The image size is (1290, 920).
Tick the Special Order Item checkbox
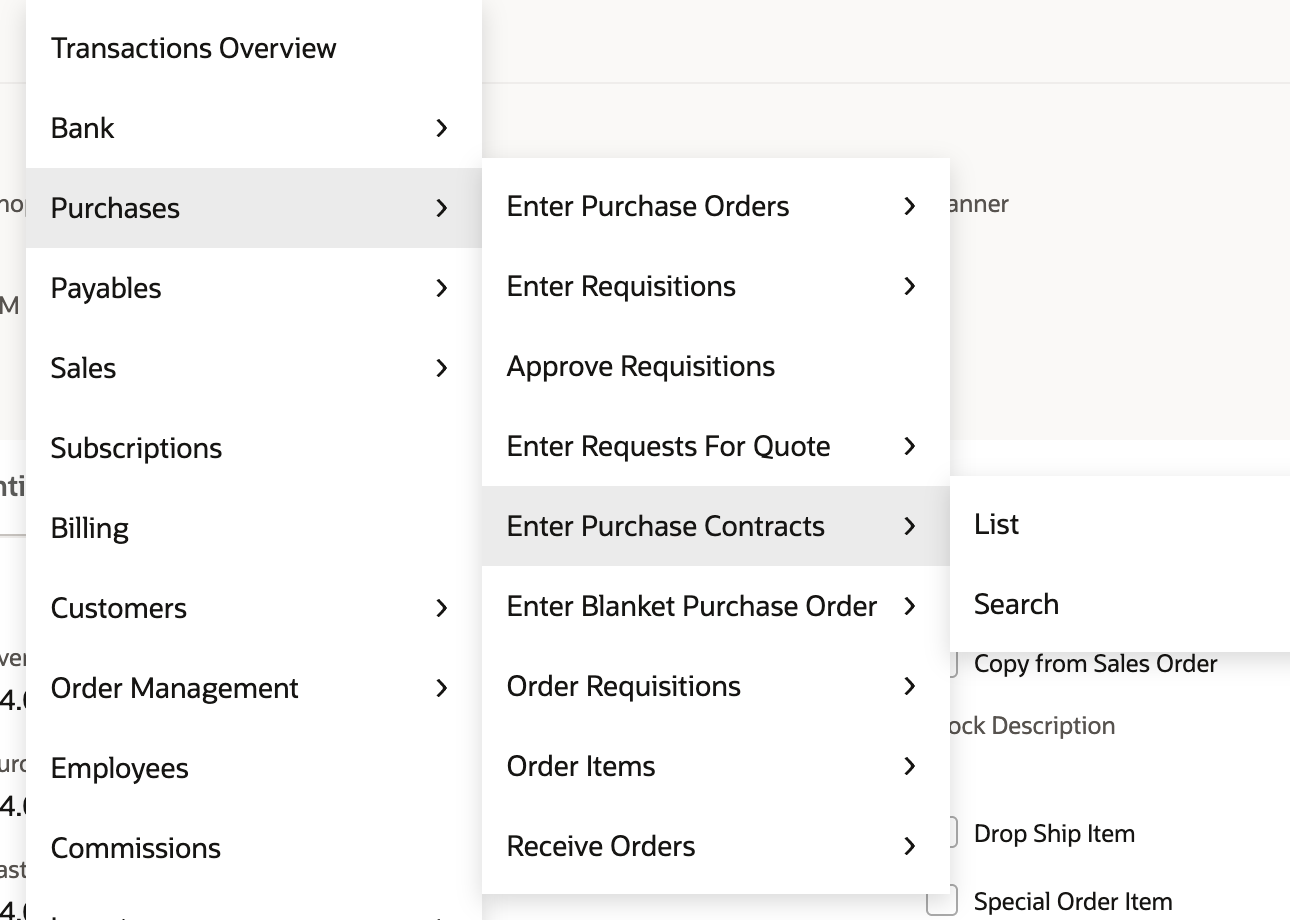pos(943,901)
